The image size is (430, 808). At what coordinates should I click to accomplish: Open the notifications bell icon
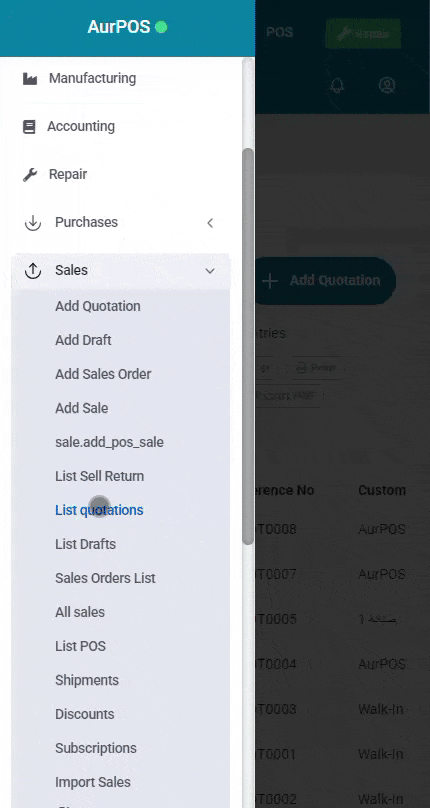[x=337, y=85]
